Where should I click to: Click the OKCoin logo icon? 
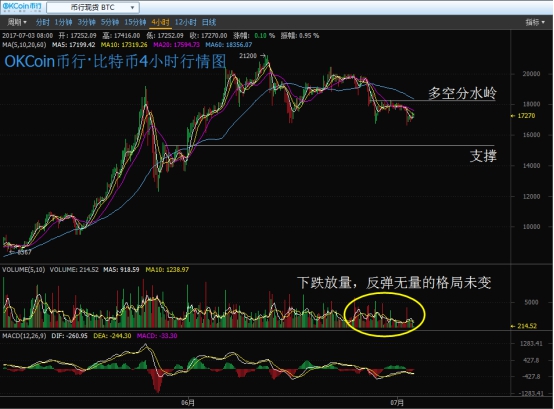point(22,7)
